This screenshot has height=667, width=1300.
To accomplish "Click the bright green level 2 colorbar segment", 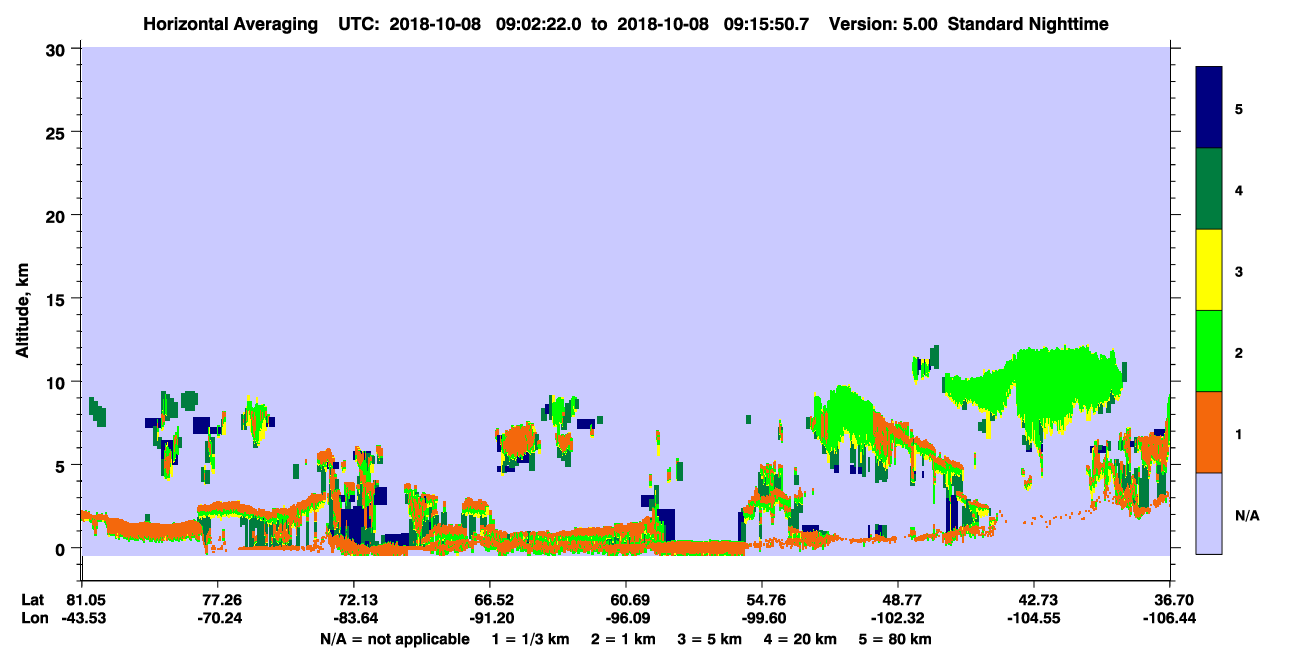I will (x=1209, y=351).
